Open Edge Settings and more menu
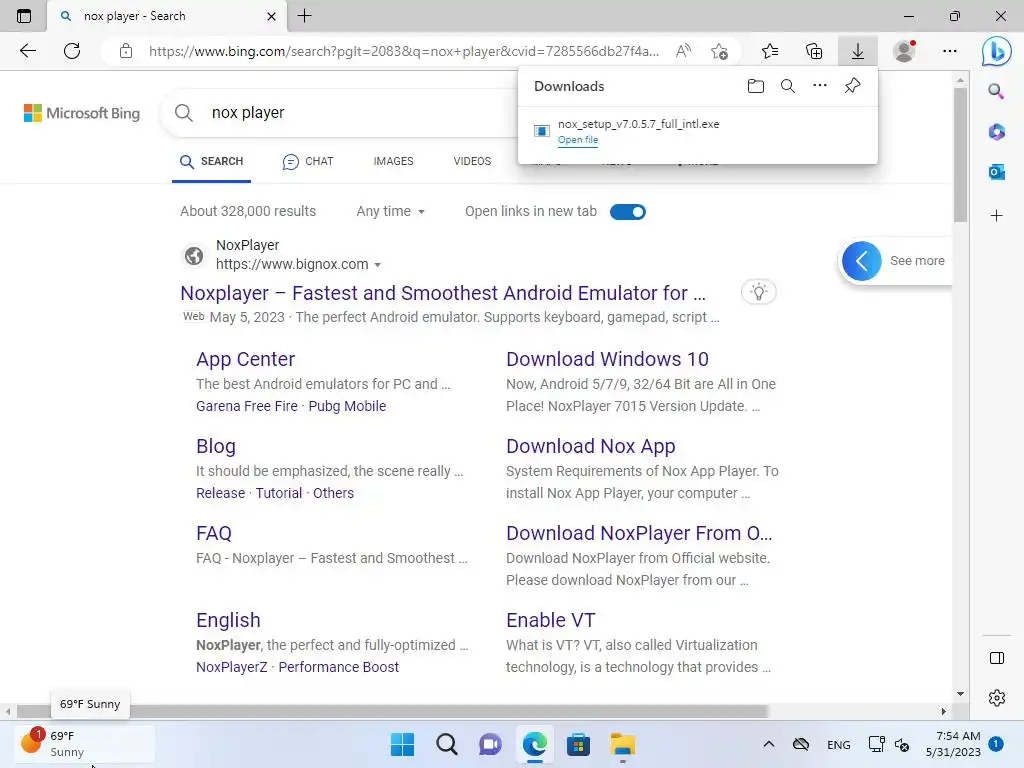The width and height of the screenshot is (1024, 768). point(950,51)
